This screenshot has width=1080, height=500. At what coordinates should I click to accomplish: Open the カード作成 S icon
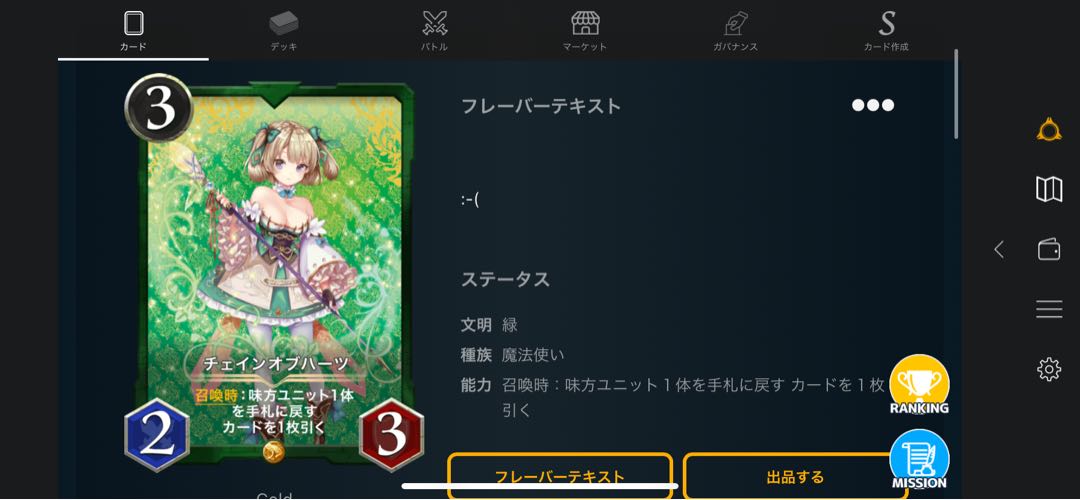click(x=886, y=30)
